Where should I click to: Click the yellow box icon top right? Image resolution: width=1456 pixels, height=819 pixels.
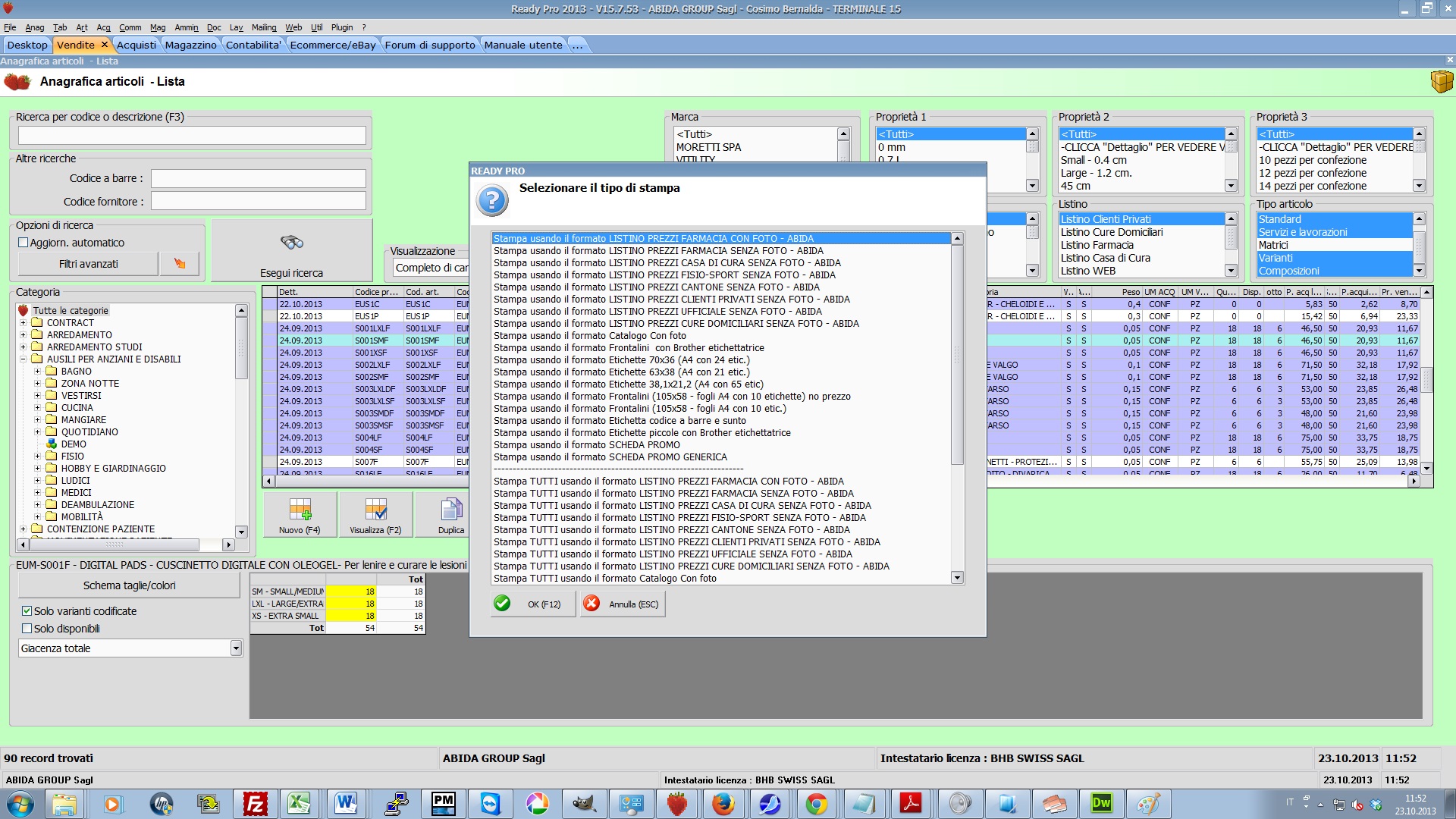pos(1441,81)
